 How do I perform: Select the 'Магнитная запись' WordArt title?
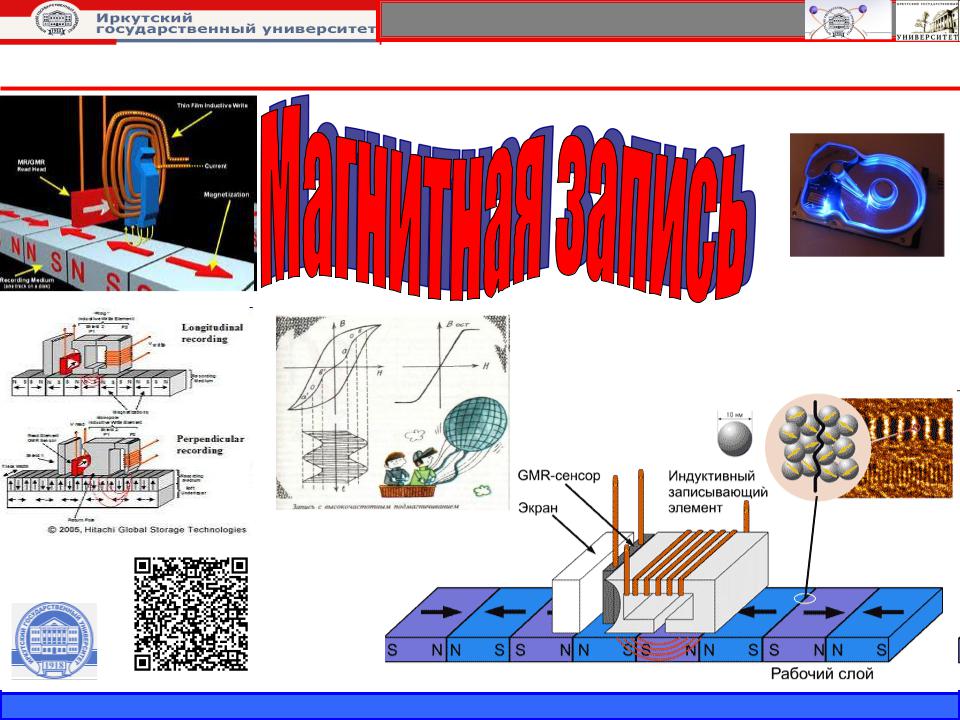506,201
